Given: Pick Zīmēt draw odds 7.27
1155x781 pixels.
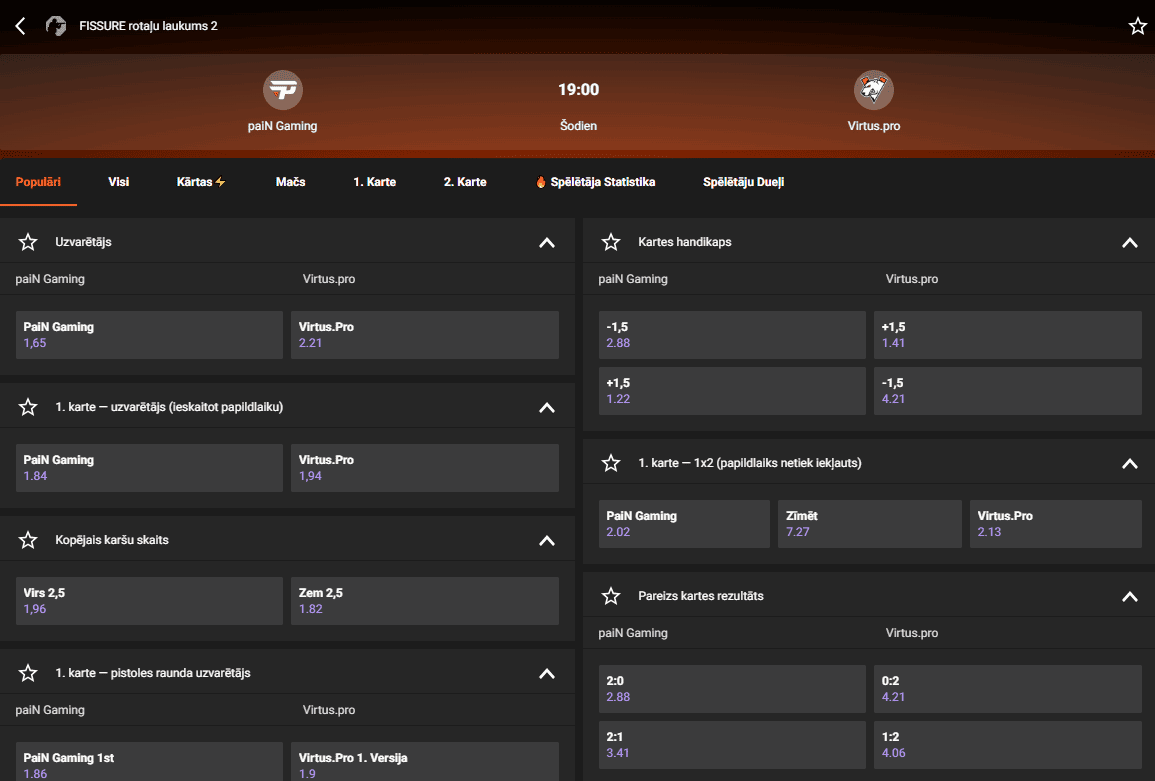Looking at the screenshot, I should coord(870,524).
